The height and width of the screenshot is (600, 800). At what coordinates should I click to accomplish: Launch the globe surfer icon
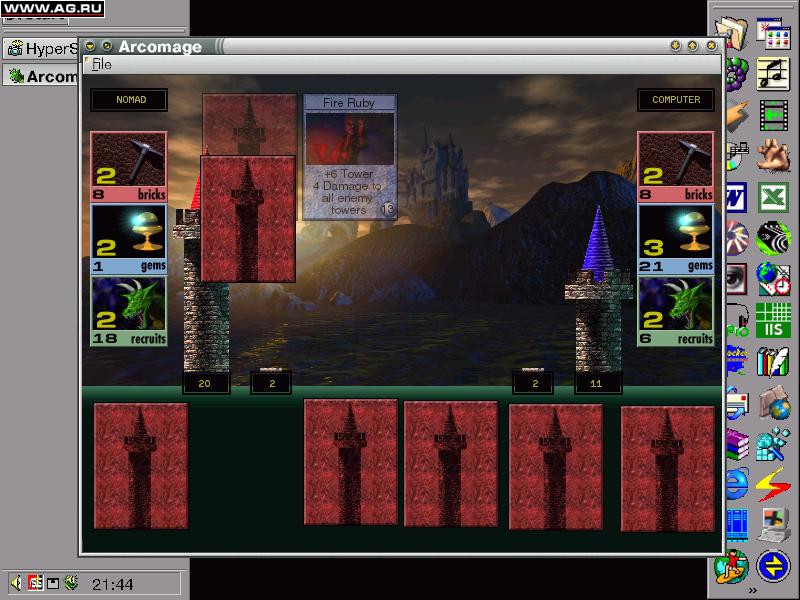732,566
